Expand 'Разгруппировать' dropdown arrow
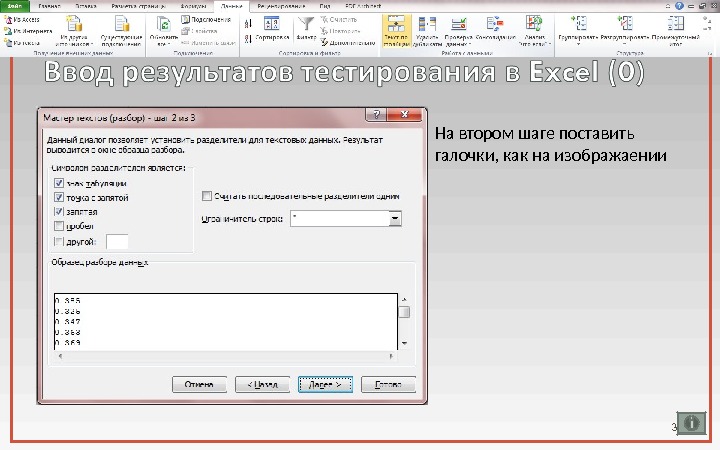Image resolution: width=720 pixels, height=450 pixels. tap(625, 45)
